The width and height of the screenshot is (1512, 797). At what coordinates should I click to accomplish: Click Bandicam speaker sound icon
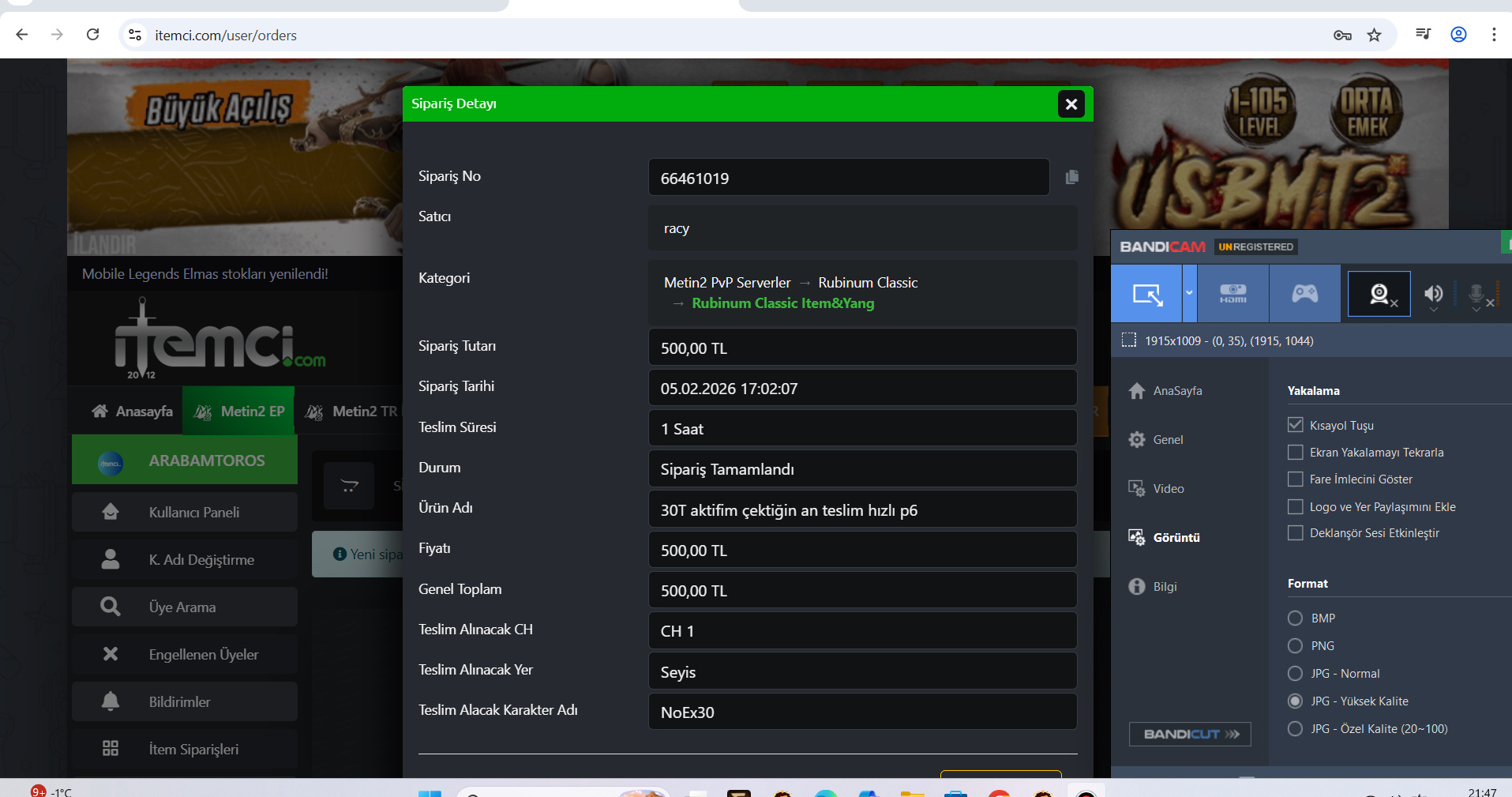[x=1434, y=295]
